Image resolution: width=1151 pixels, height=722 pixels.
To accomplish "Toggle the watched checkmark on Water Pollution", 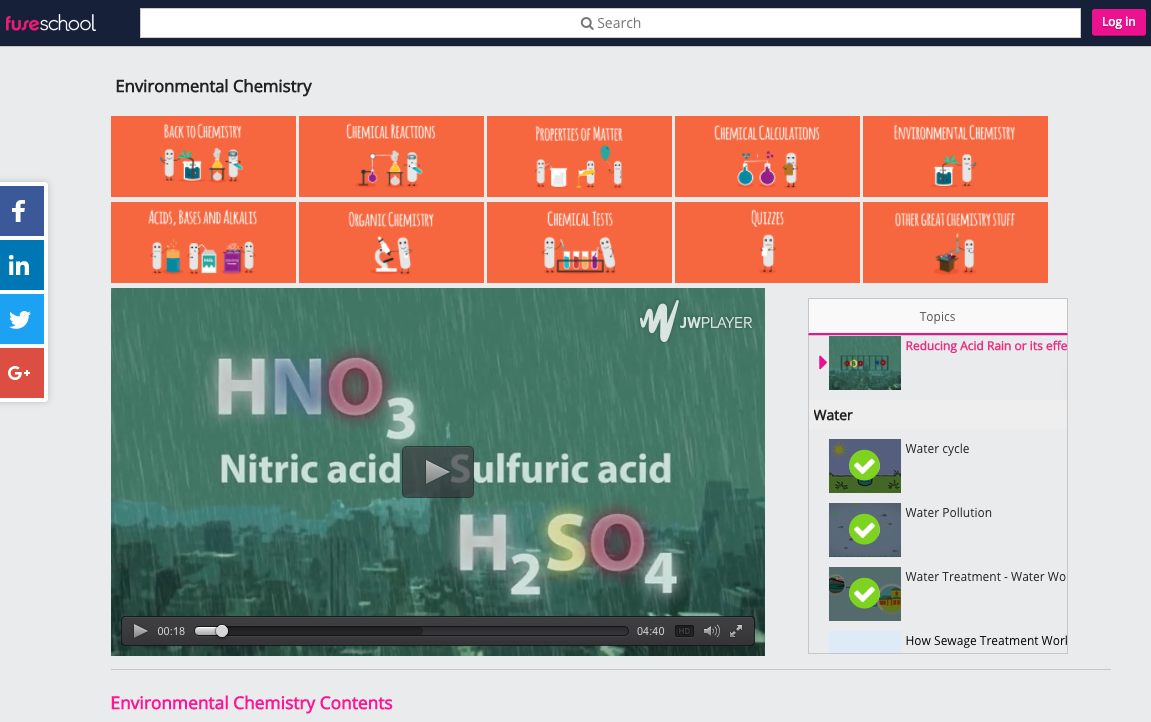I will pos(864,530).
